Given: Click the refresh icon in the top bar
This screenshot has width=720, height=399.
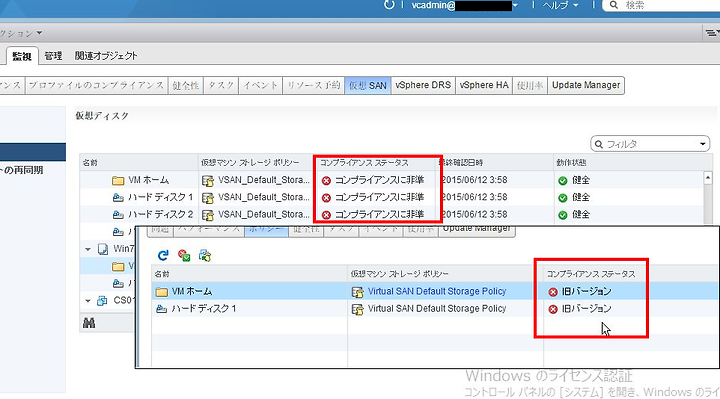Looking at the screenshot, I should 389,5.
